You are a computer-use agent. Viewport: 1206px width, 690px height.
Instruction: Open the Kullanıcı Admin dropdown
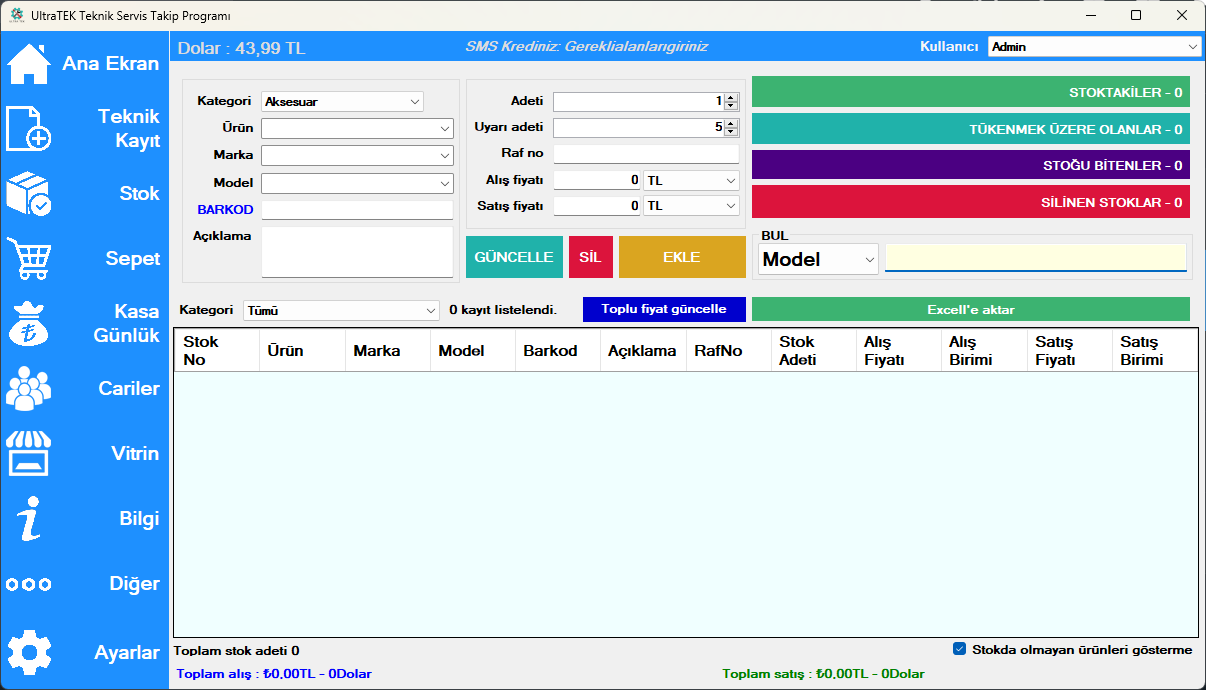click(1192, 47)
